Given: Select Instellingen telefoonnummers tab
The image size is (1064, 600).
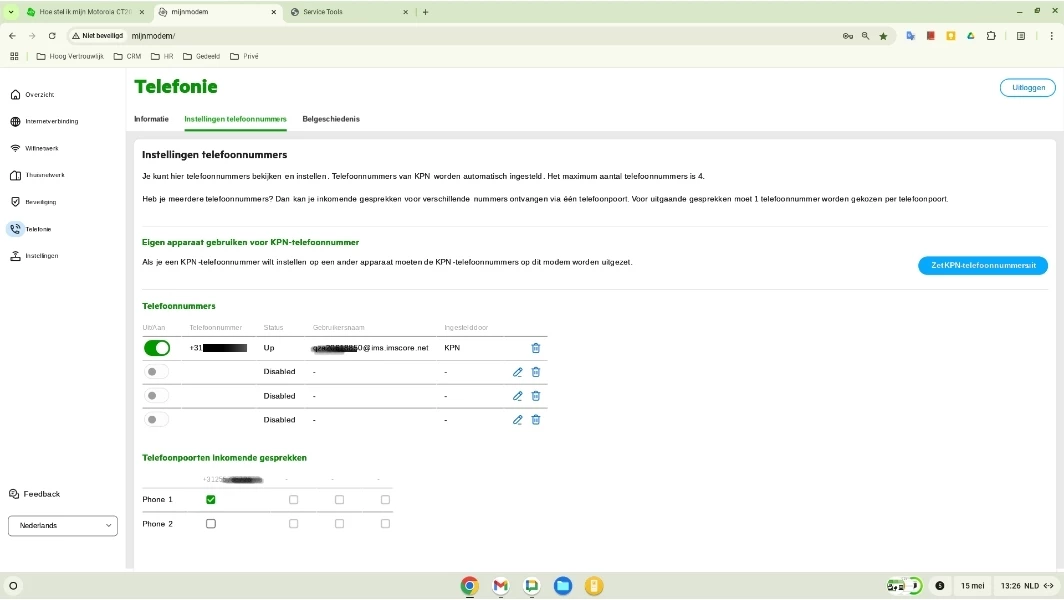Looking at the screenshot, I should (x=235, y=119).
